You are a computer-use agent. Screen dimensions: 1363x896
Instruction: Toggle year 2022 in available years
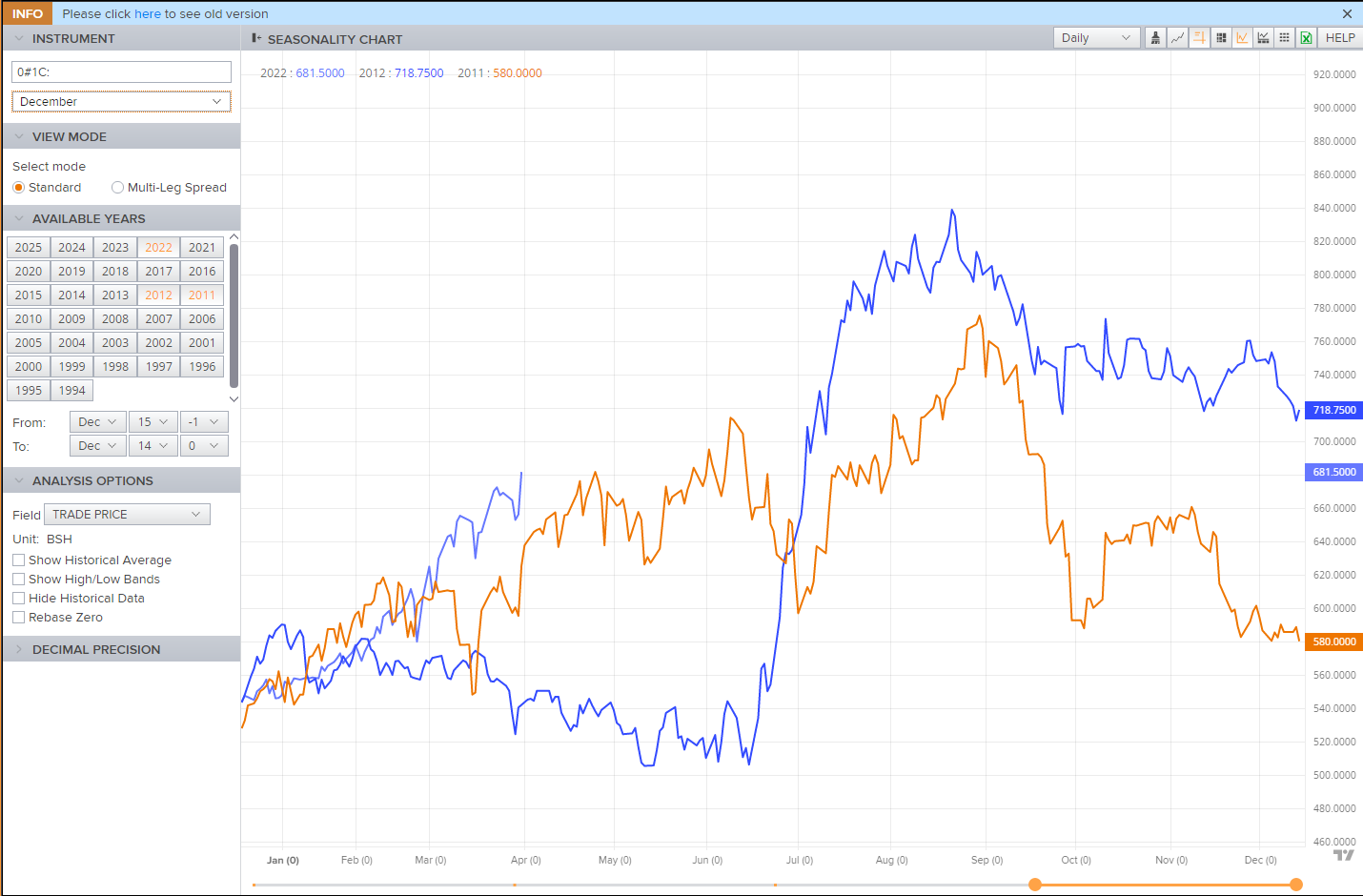tap(158, 247)
